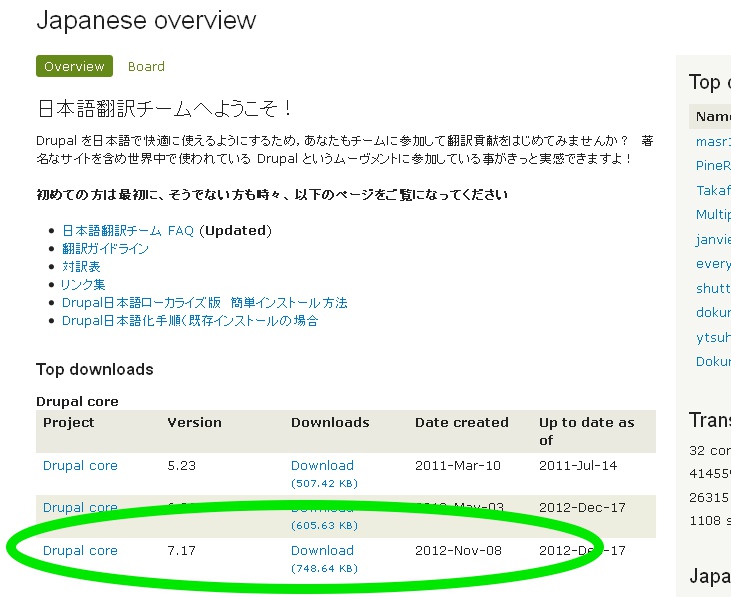Screen dimensions: 731x597
Task: Open the 対訳表 link
Action: click(x=81, y=266)
